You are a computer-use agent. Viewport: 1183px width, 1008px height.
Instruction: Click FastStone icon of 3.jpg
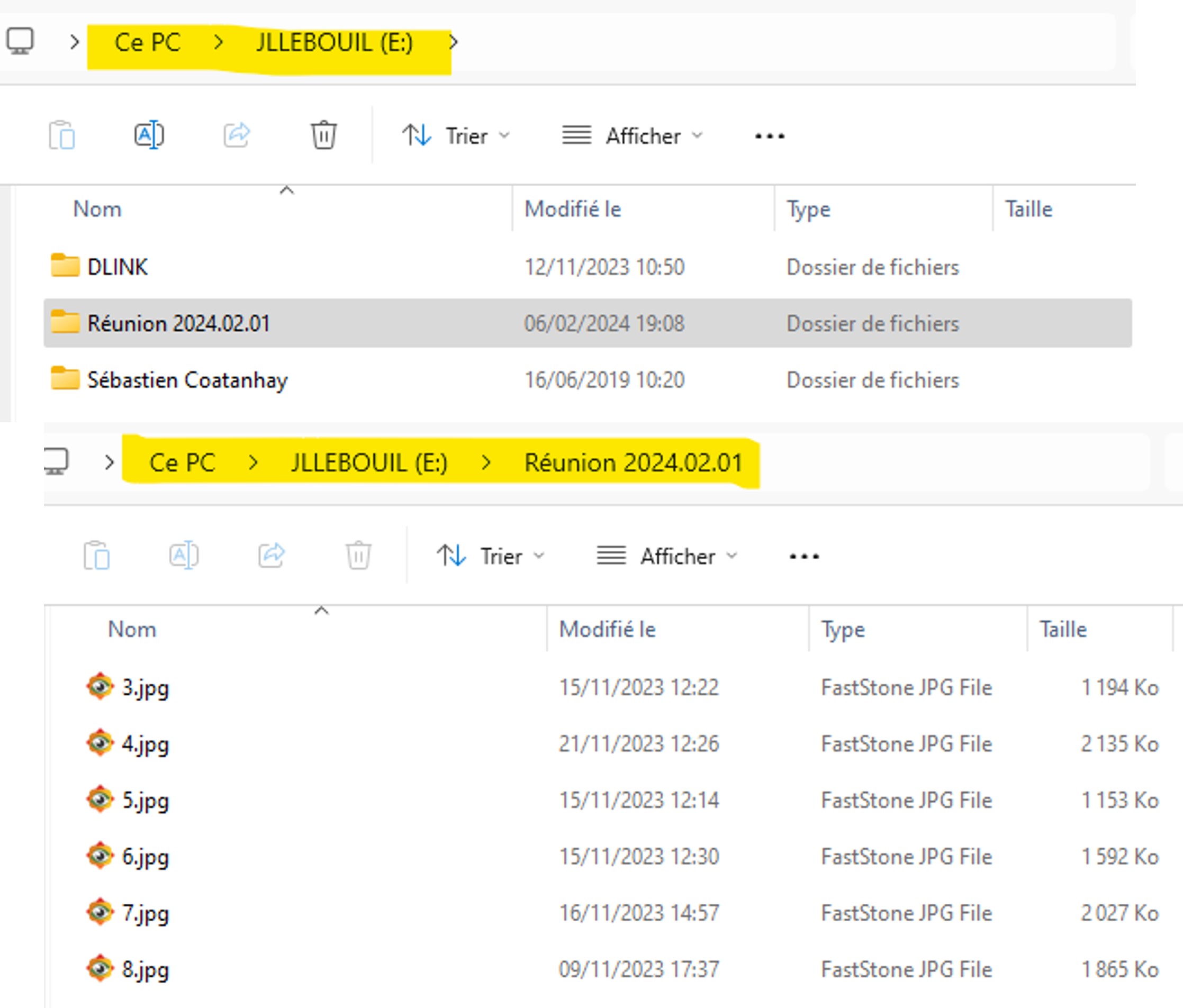100,686
